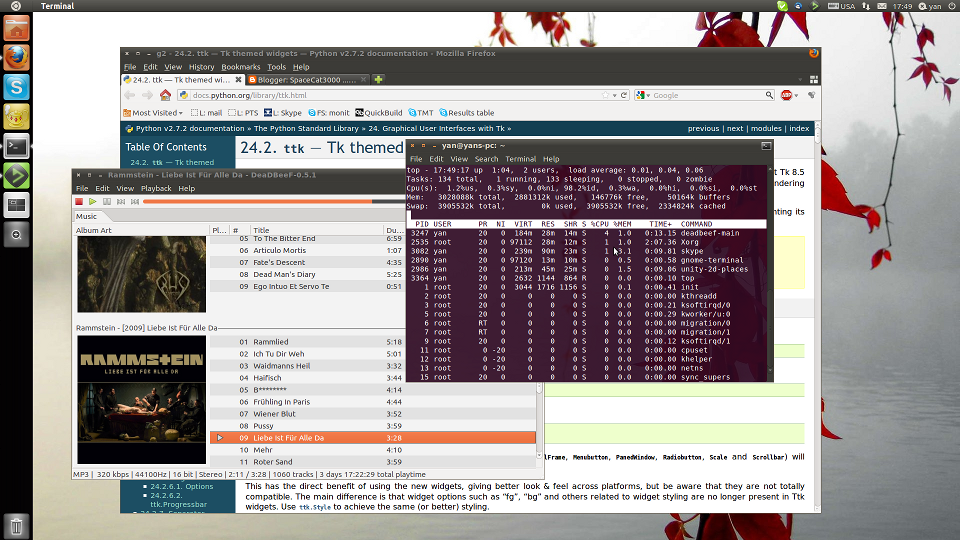The width and height of the screenshot is (960, 540).
Task: Open the Trash in launcher
Action: coord(17,526)
